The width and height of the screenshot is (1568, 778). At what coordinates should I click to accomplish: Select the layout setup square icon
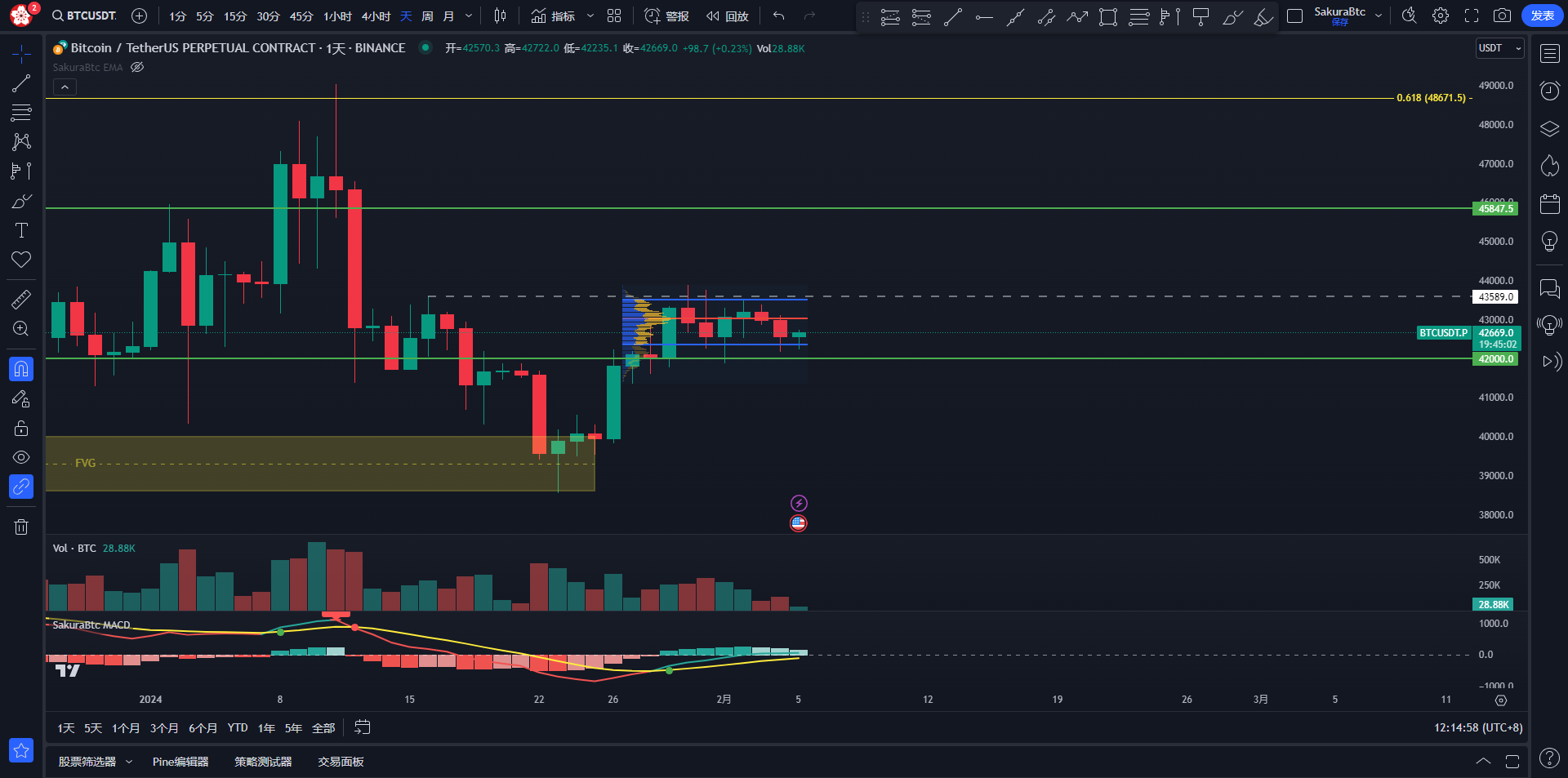click(x=1294, y=16)
